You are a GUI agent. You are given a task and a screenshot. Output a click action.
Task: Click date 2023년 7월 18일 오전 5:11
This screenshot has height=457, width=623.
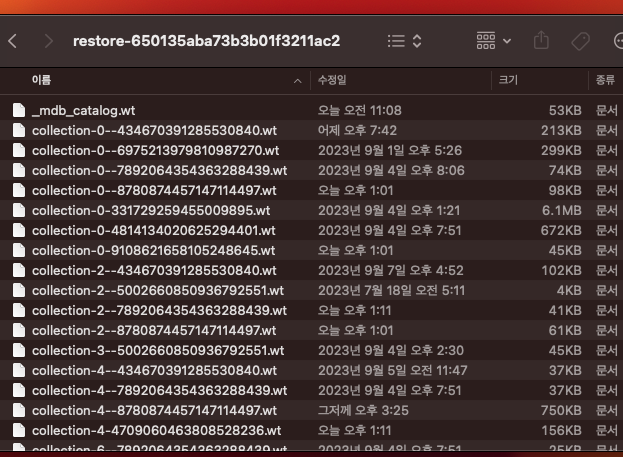click(x=391, y=290)
